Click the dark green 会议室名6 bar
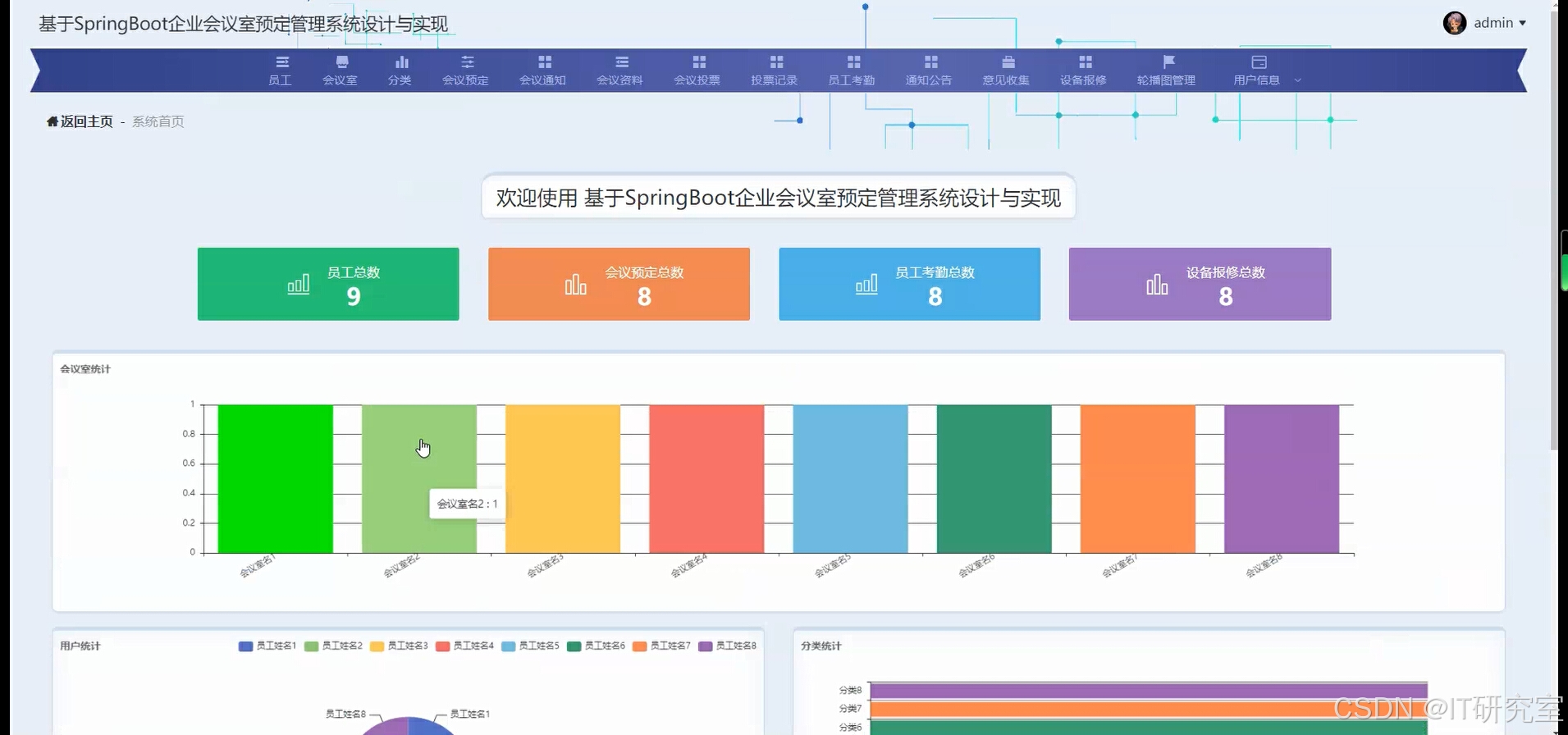The width and height of the screenshot is (1568, 735). (x=994, y=479)
